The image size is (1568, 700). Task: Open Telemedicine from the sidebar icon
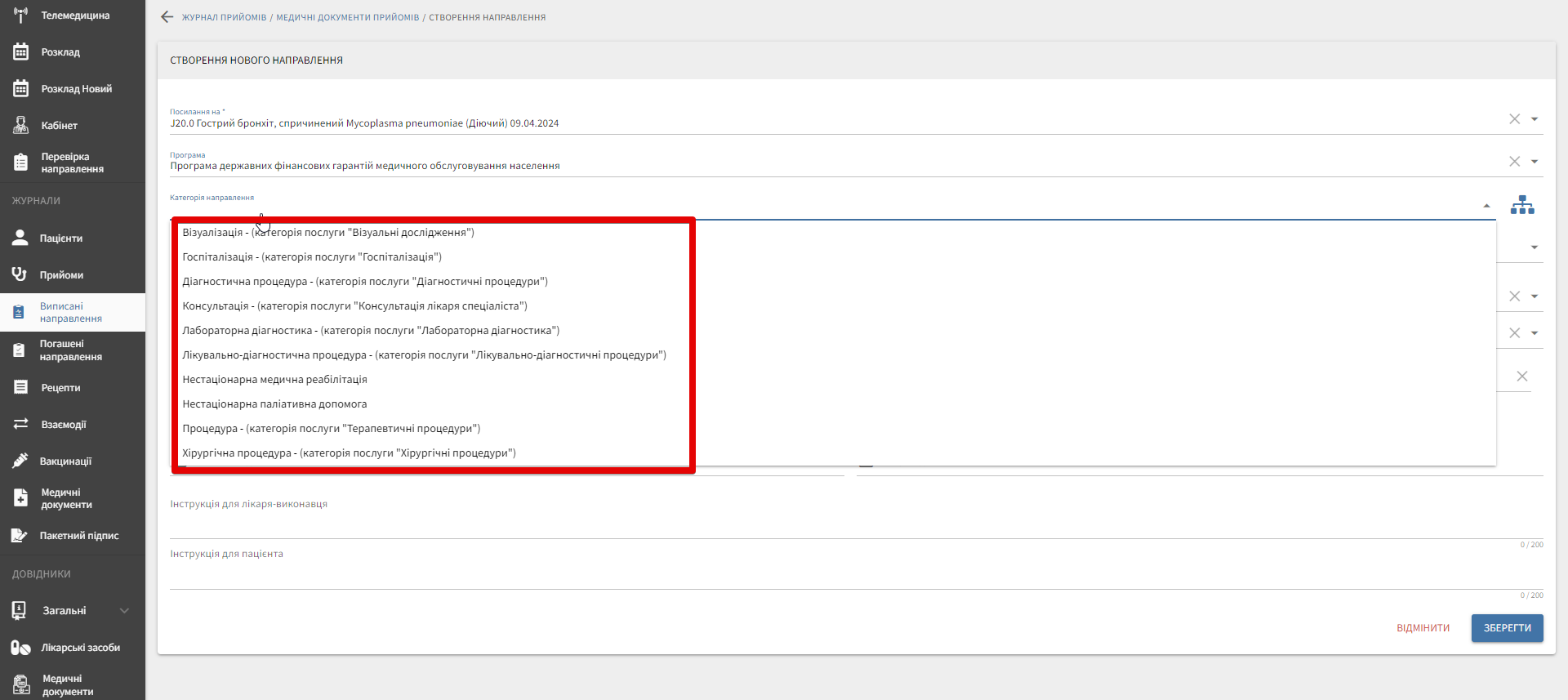click(21, 16)
